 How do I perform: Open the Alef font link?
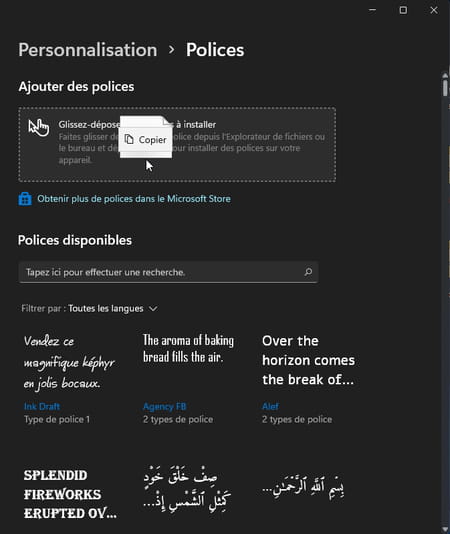tap(270, 406)
